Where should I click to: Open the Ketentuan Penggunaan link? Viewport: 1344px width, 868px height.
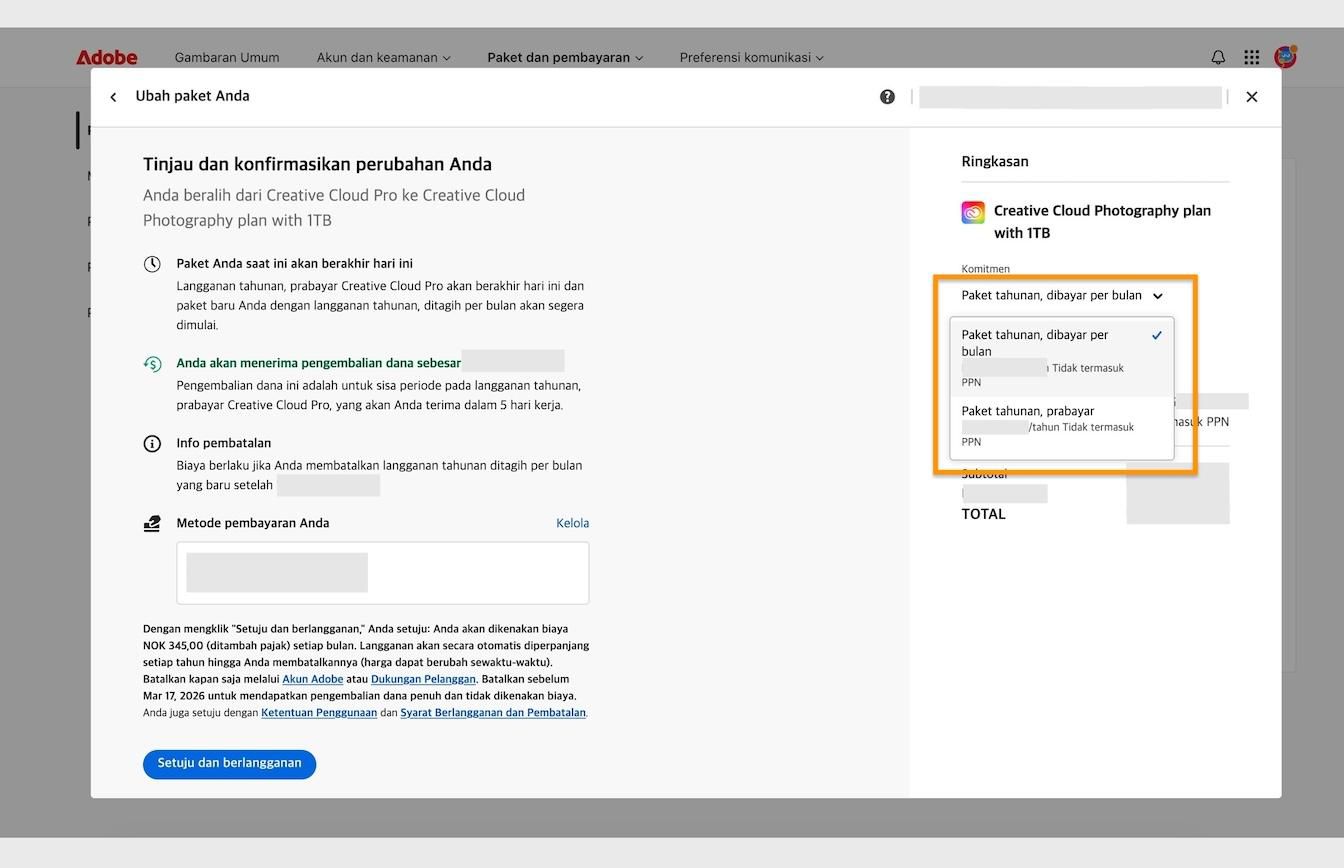[x=319, y=713]
